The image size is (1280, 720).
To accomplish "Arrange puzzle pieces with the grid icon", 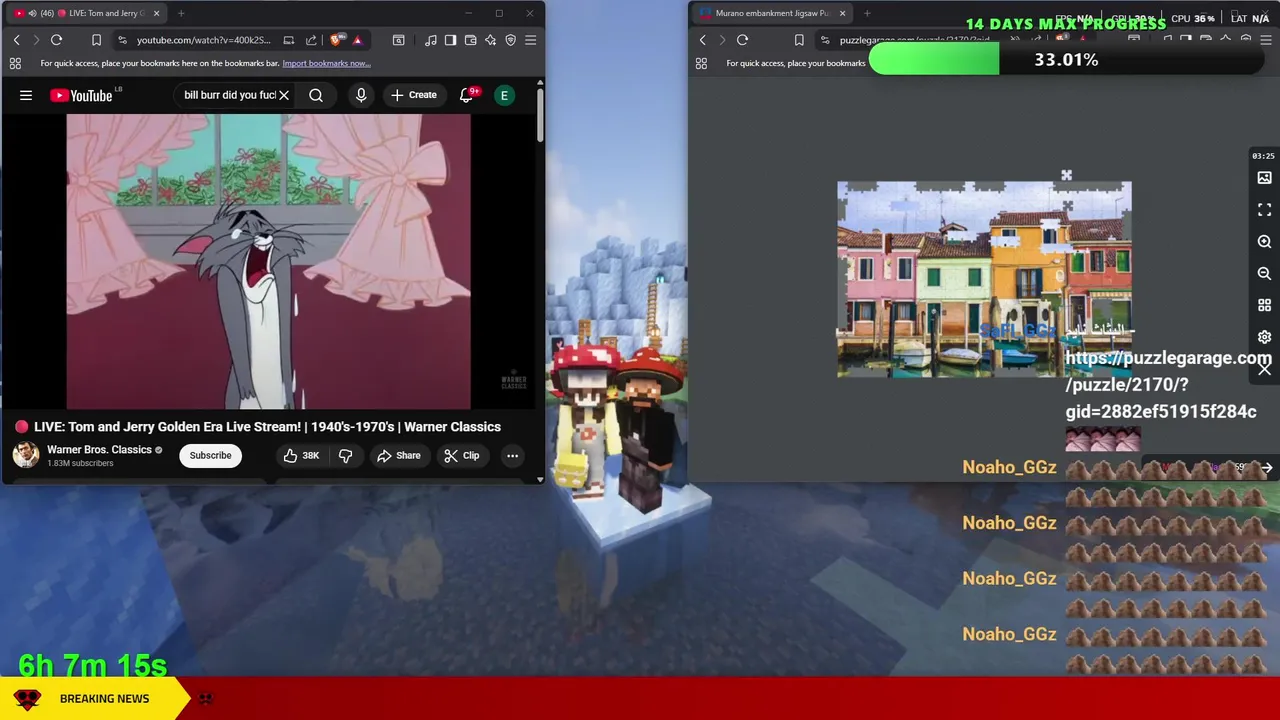I will 1264,305.
